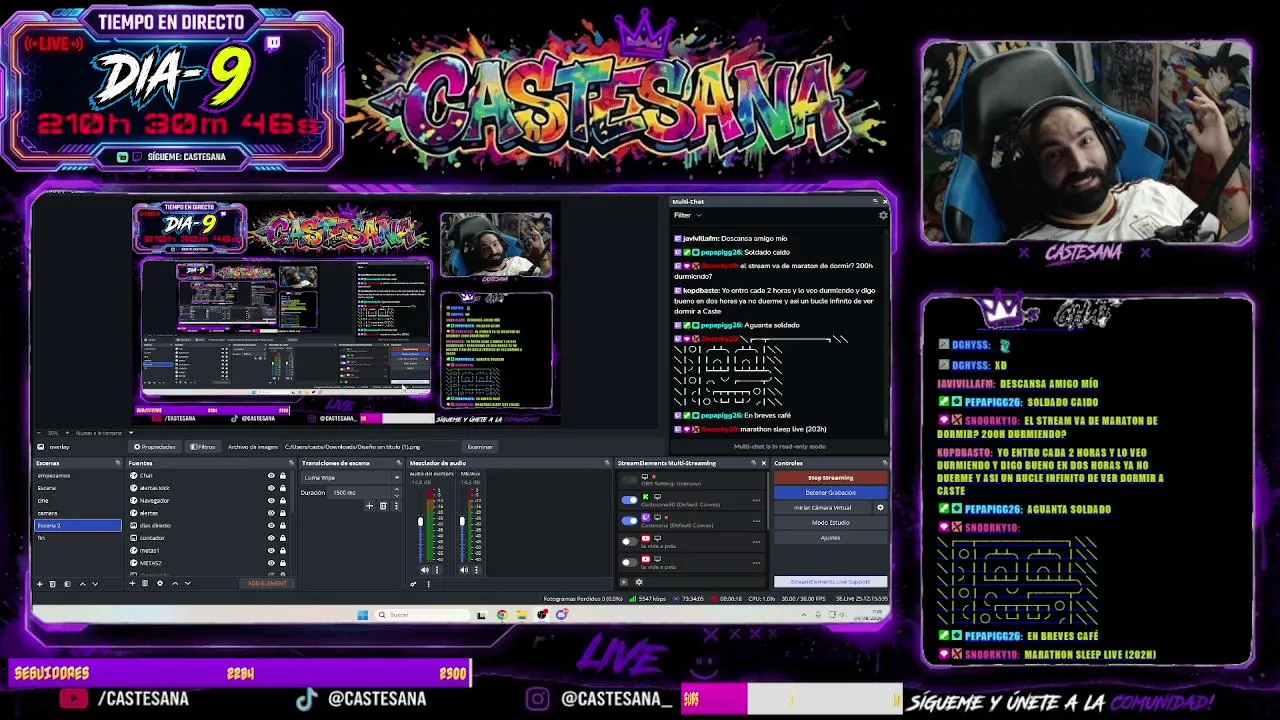Click Stop Streaming button

click(830, 478)
